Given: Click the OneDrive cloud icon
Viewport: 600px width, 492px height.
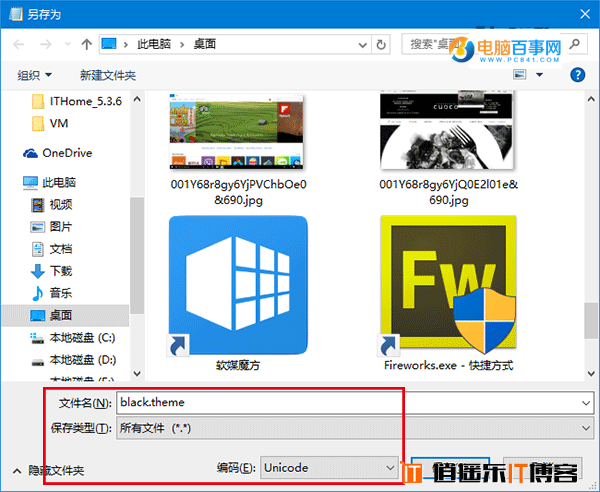Looking at the screenshot, I should [x=30, y=153].
